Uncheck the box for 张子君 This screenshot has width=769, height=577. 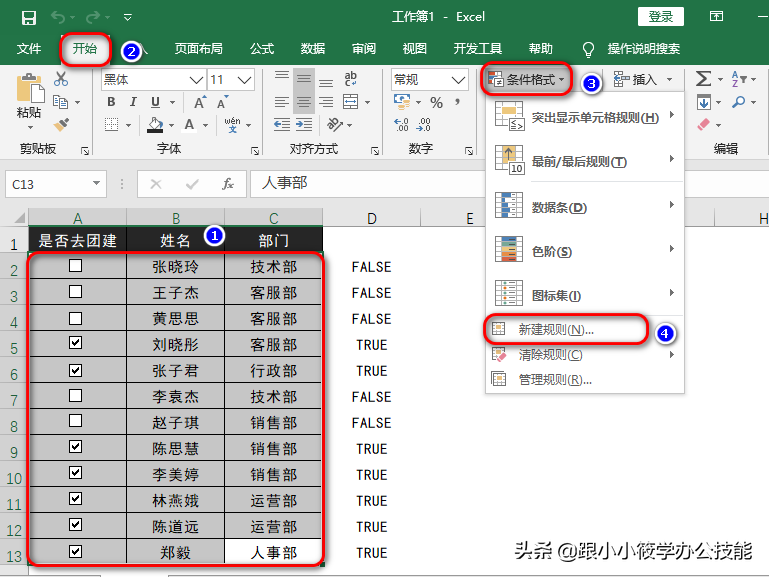click(76, 370)
